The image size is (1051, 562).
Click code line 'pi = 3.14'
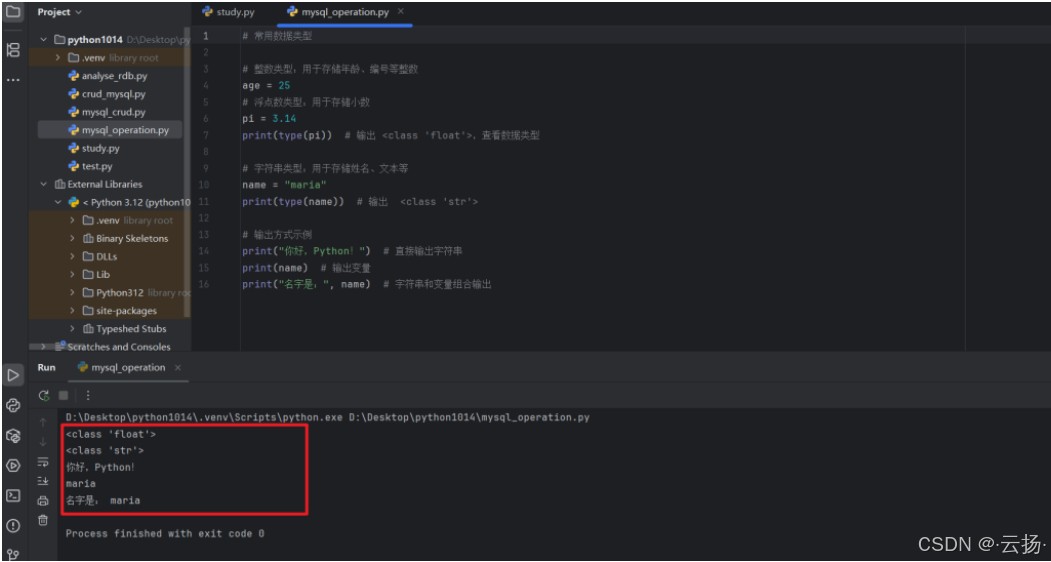click(x=269, y=119)
